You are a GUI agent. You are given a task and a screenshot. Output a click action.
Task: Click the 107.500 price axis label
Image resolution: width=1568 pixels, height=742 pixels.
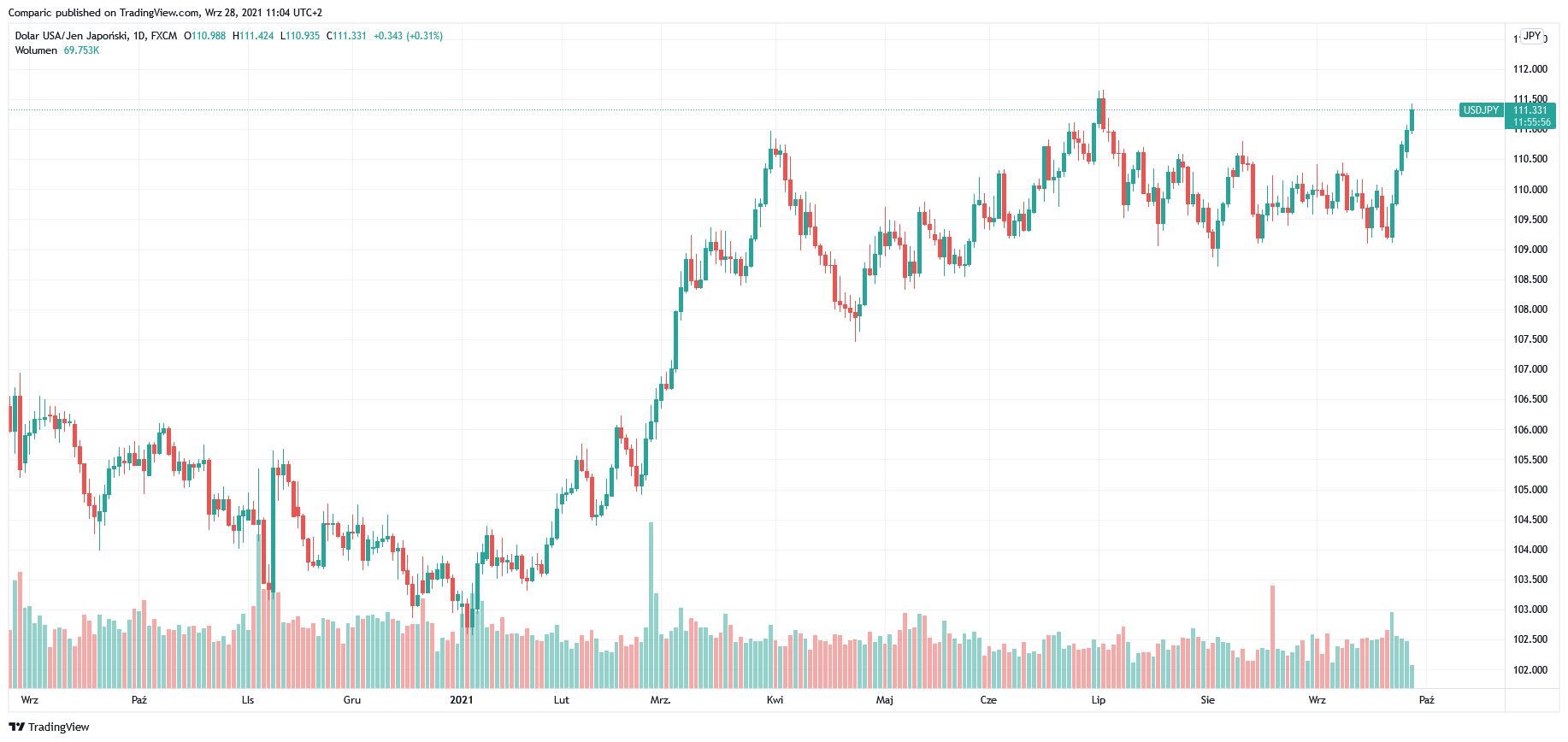[x=1530, y=339]
